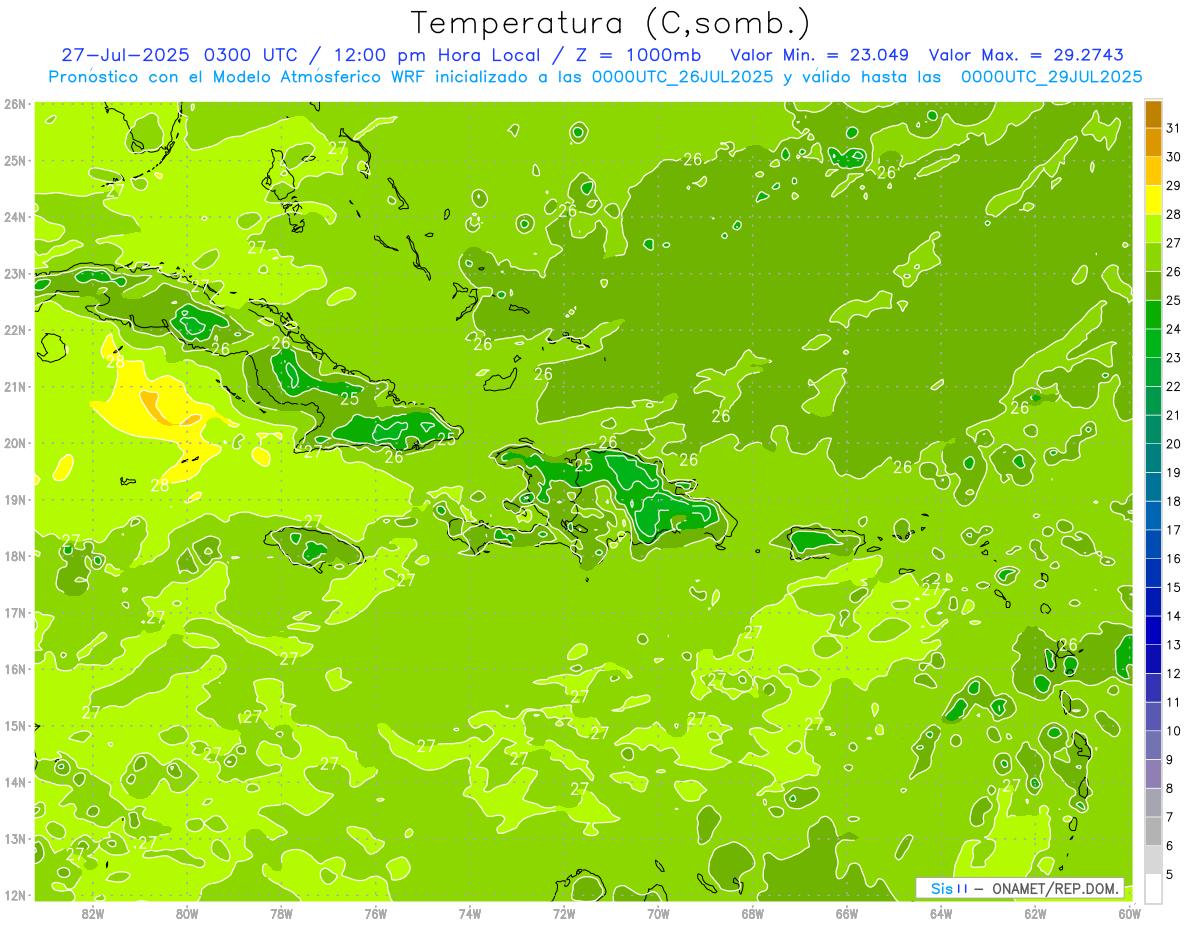The image size is (1200, 927).
Task: Click the 72W longitude axis label
Action: pyautogui.click(x=564, y=912)
